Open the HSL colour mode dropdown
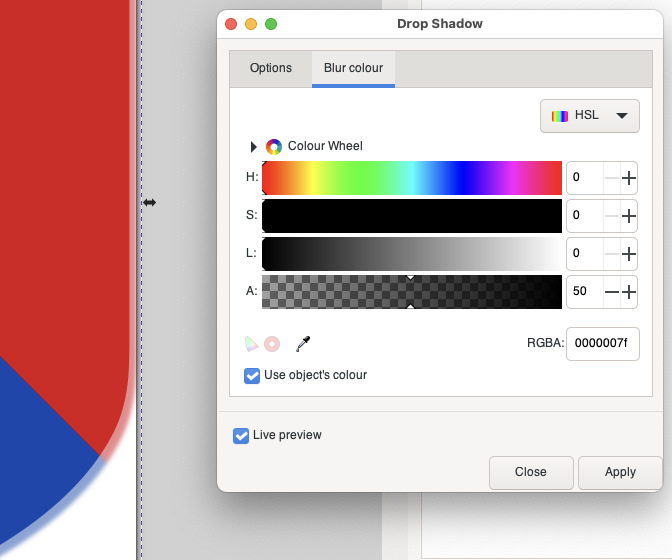Image resolution: width=672 pixels, height=560 pixels. pos(590,116)
